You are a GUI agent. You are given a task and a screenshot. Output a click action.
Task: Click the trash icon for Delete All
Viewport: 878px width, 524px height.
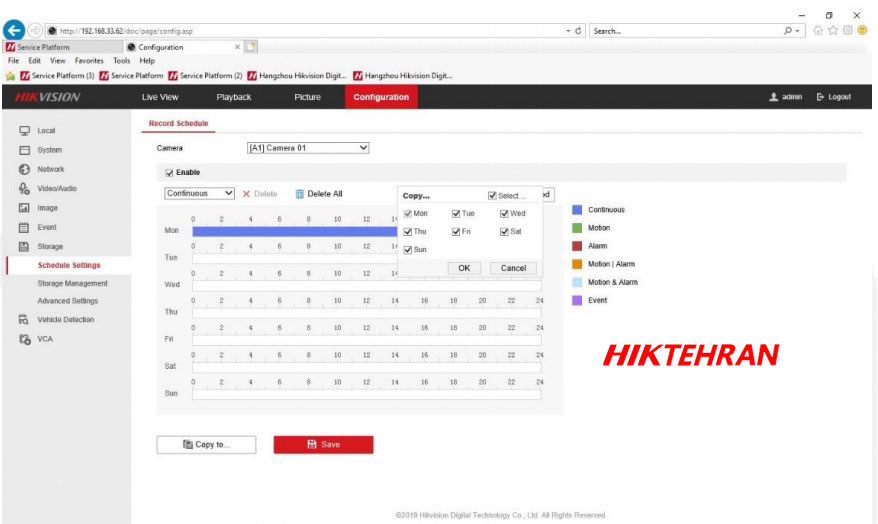click(x=300, y=194)
